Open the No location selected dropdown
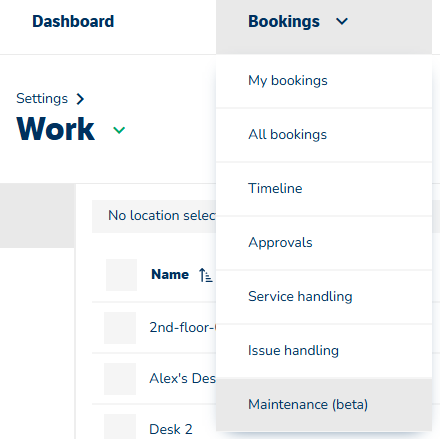 pos(154,216)
